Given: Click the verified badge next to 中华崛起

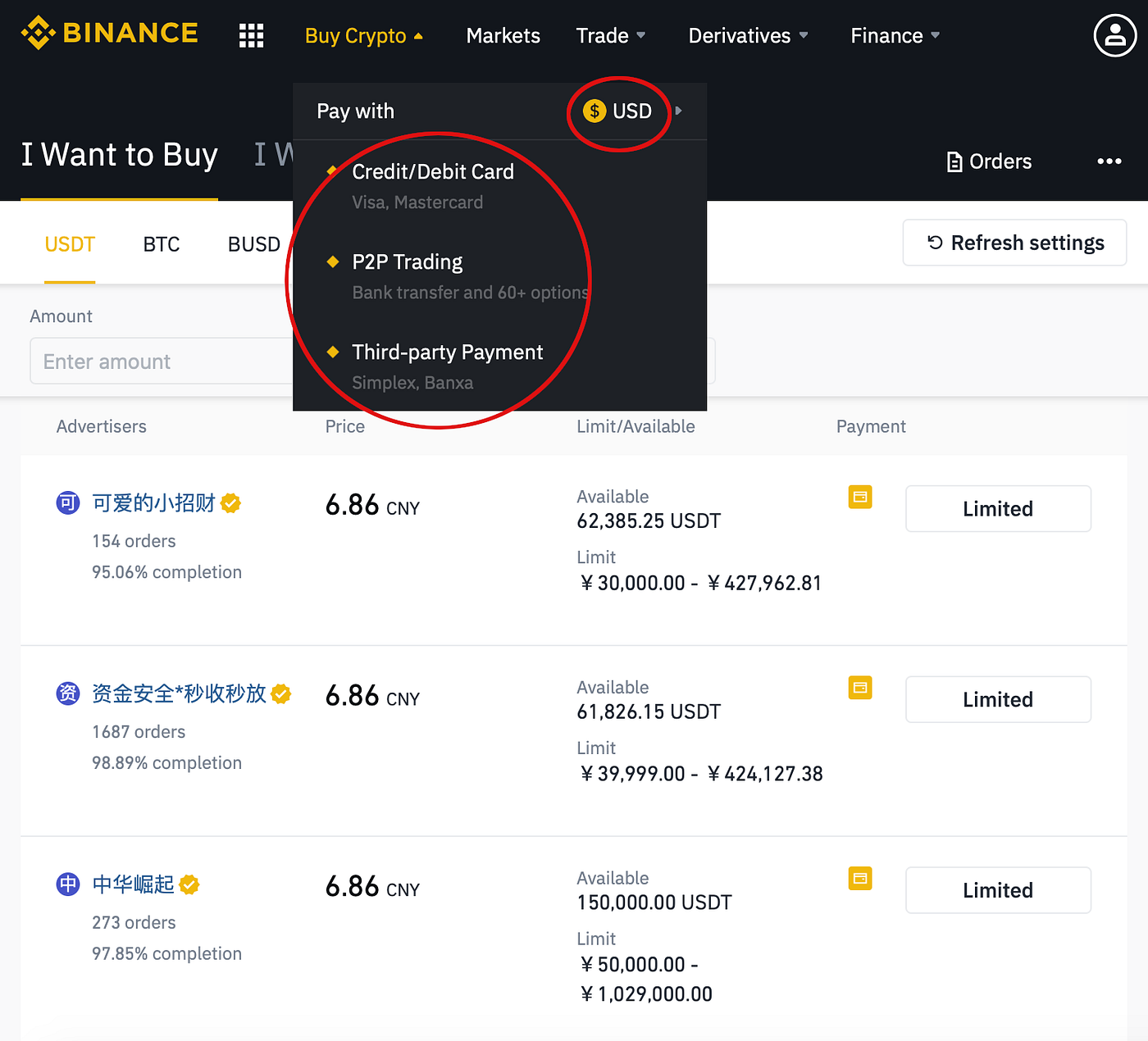Looking at the screenshot, I should 189,884.
